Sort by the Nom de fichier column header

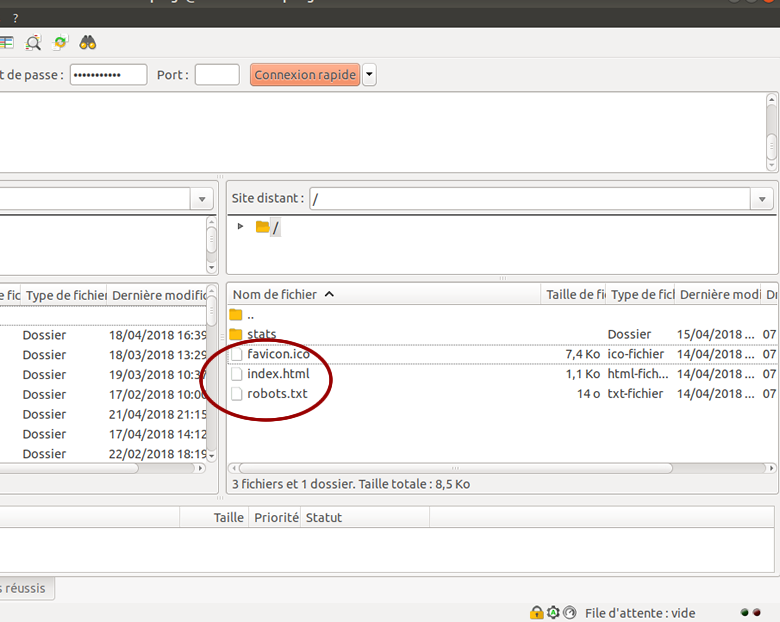point(275,295)
